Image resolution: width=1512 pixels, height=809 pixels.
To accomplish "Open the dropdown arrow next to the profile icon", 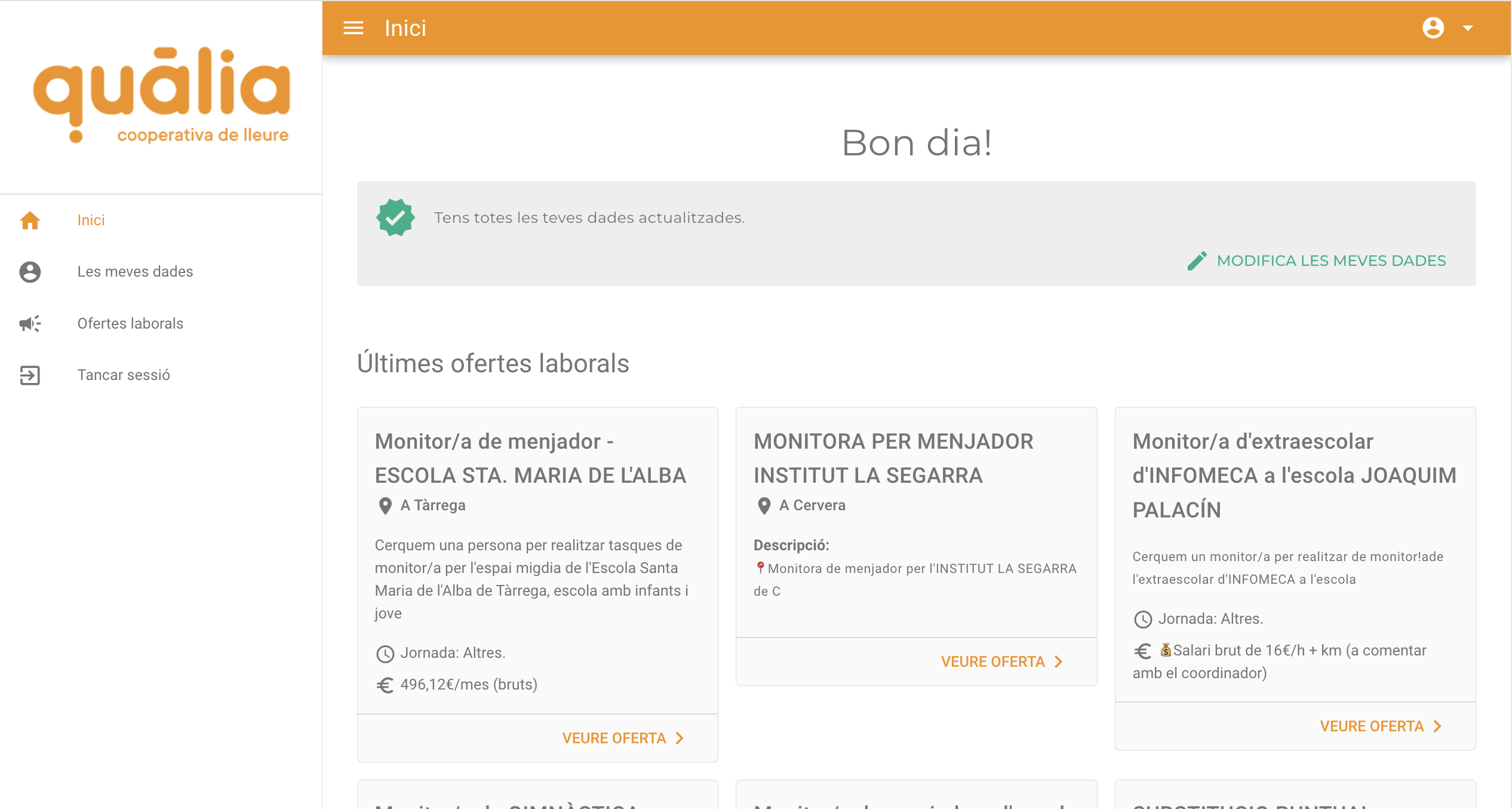I will tap(1468, 29).
